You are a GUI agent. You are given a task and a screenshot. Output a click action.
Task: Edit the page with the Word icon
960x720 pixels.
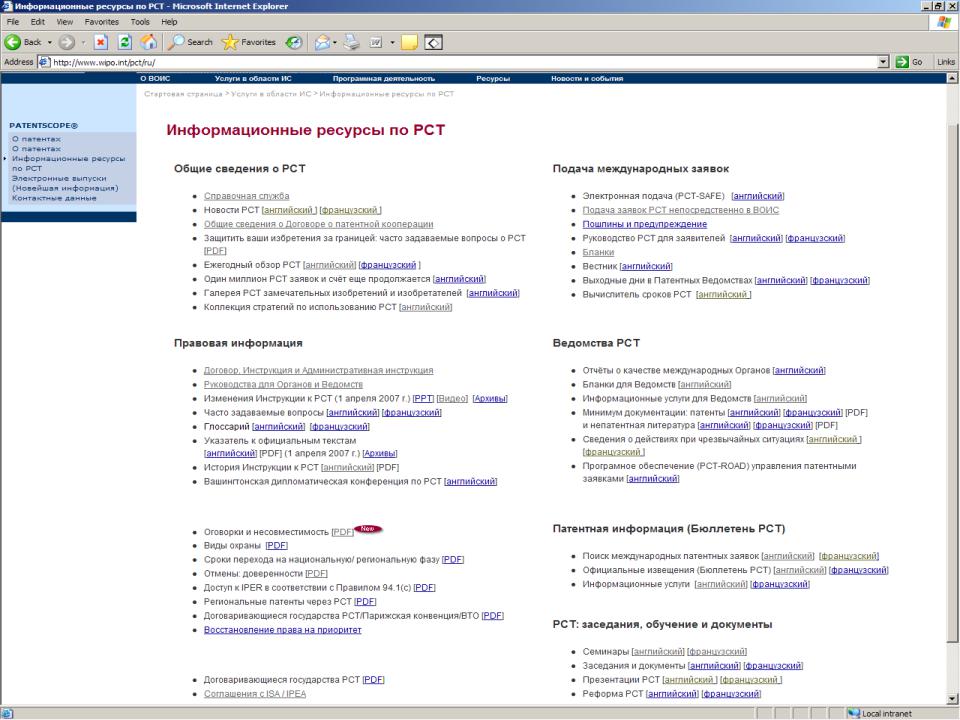coord(375,42)
